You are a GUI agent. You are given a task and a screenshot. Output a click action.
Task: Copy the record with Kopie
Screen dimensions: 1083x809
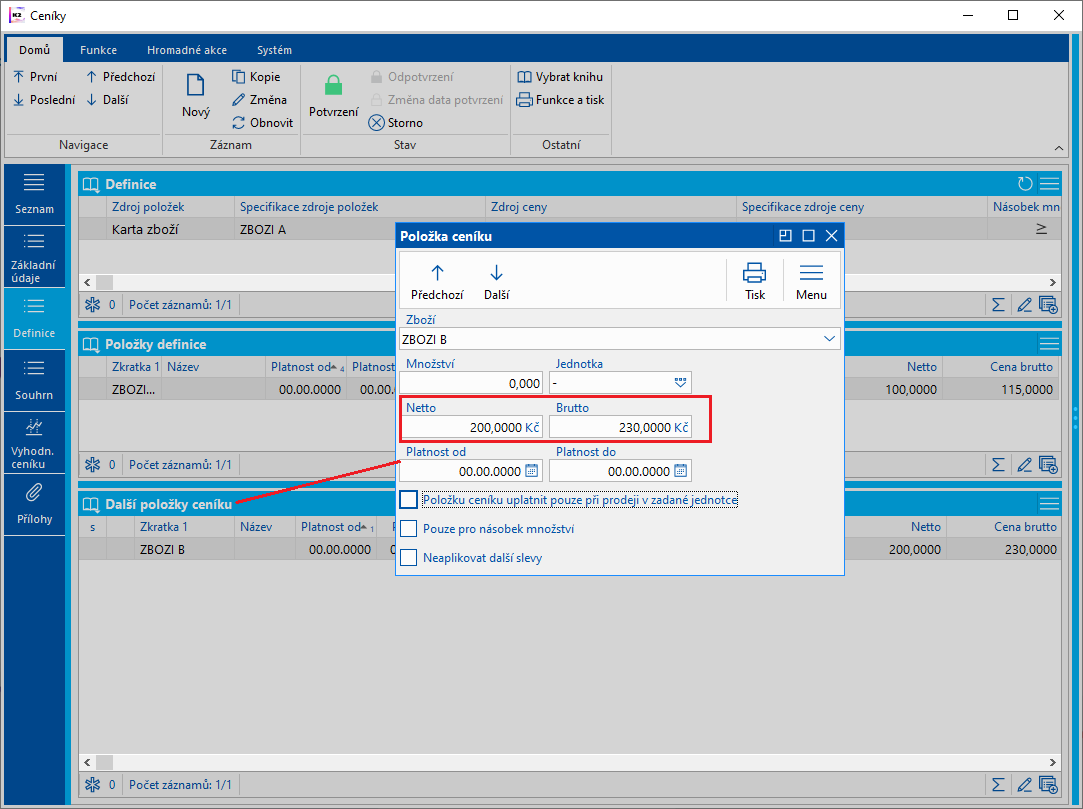(256, 77)
